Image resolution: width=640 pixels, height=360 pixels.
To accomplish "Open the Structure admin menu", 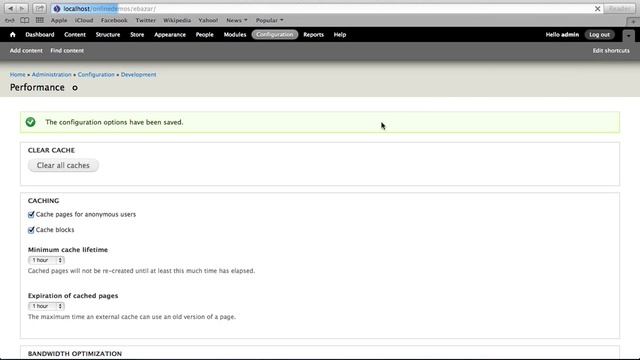I will 108,35.
